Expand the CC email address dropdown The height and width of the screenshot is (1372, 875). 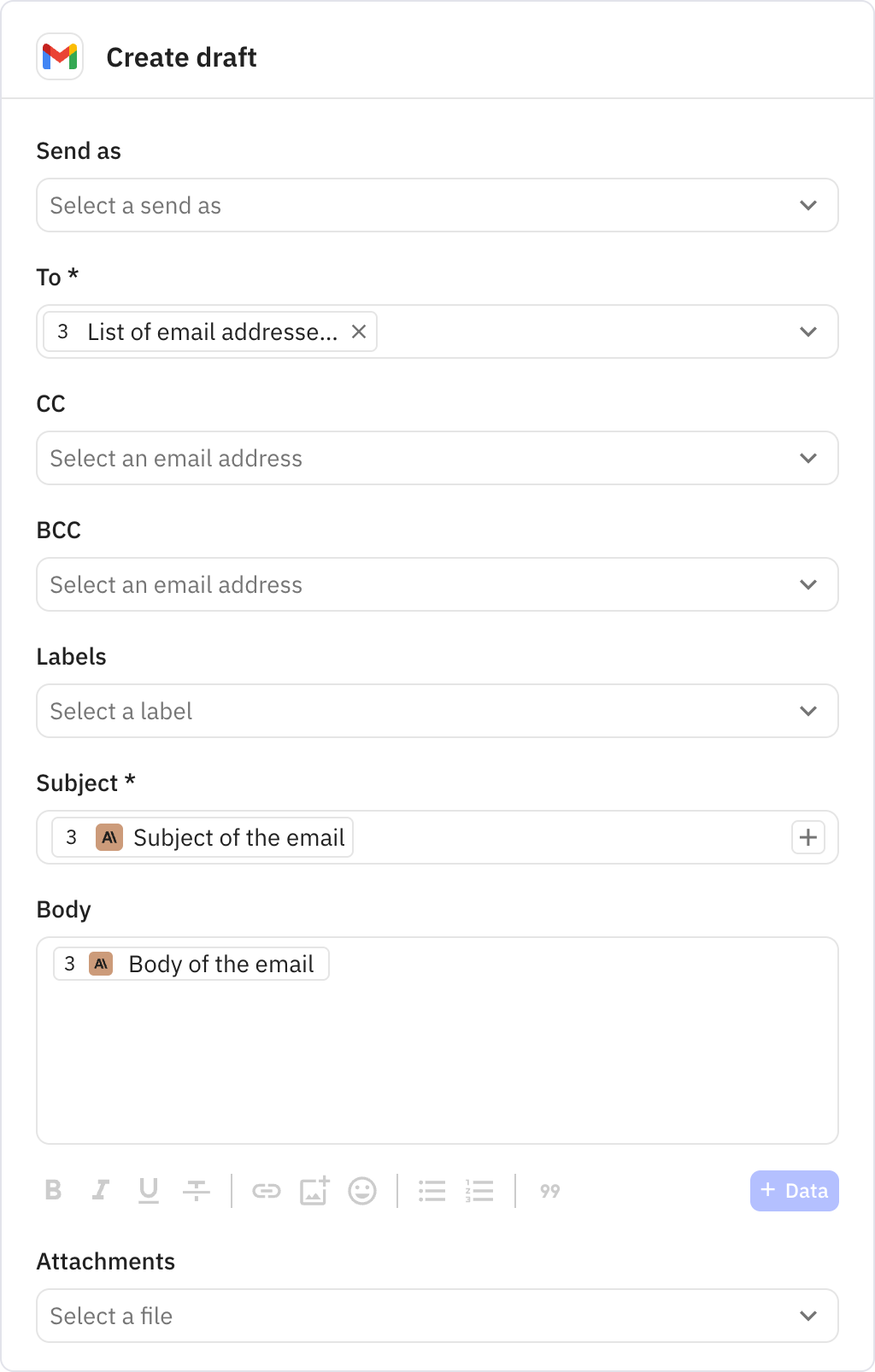437,458
